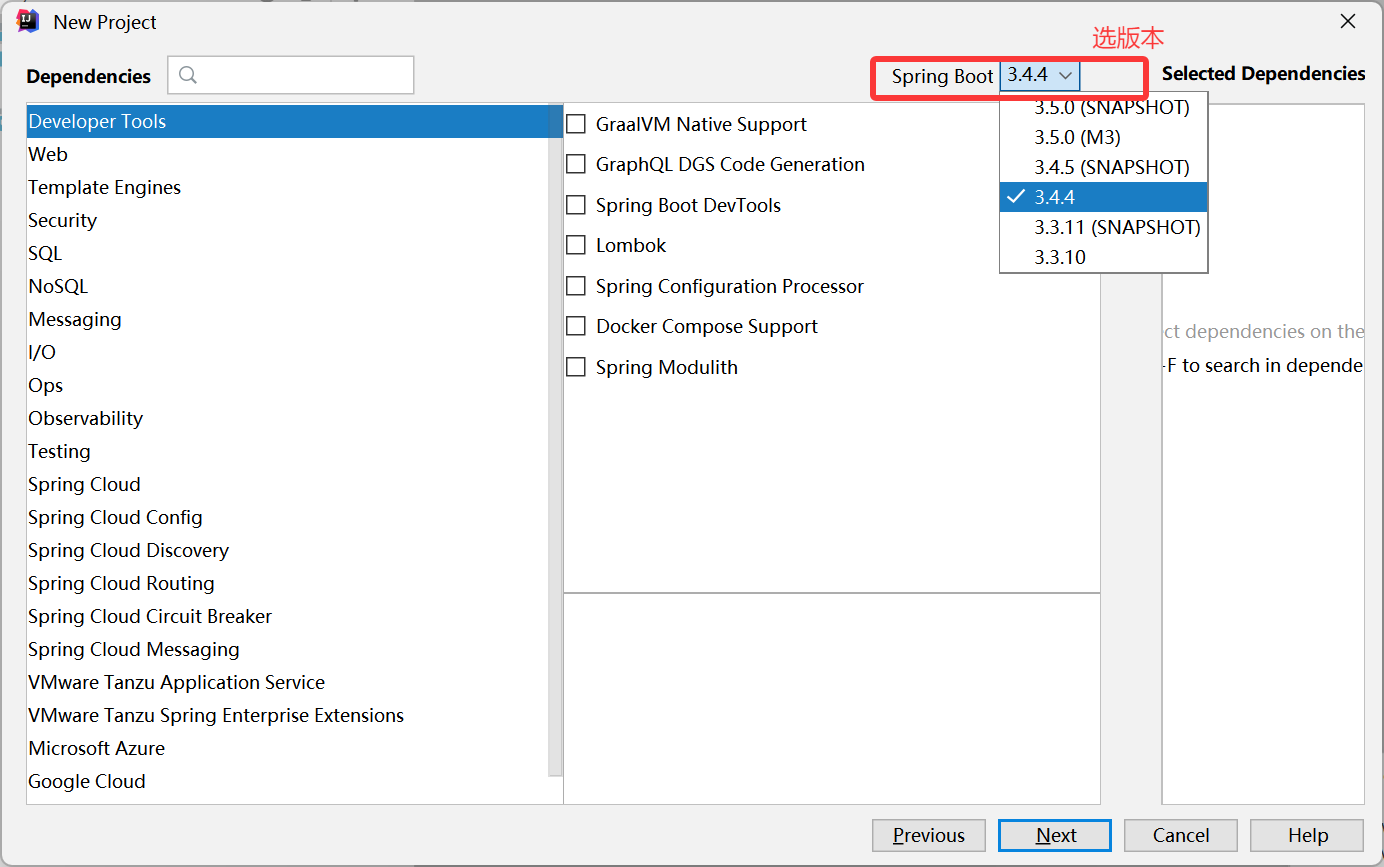
Task: Pick the checked 3.4.4 version entry
Action: click(x=1104, y=197)
